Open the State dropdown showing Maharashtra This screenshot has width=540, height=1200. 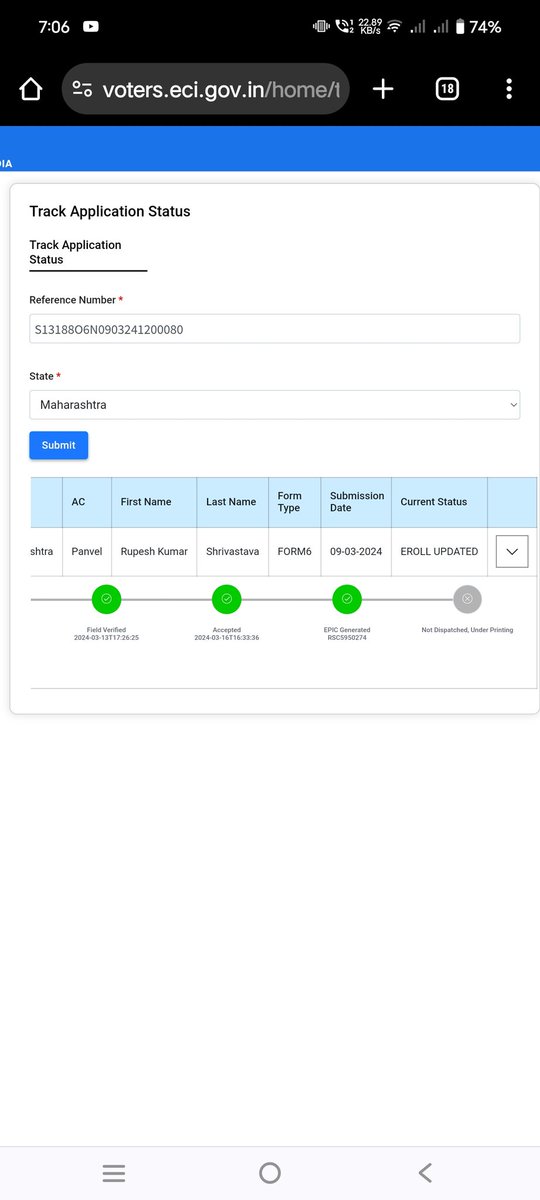(274, 405)
